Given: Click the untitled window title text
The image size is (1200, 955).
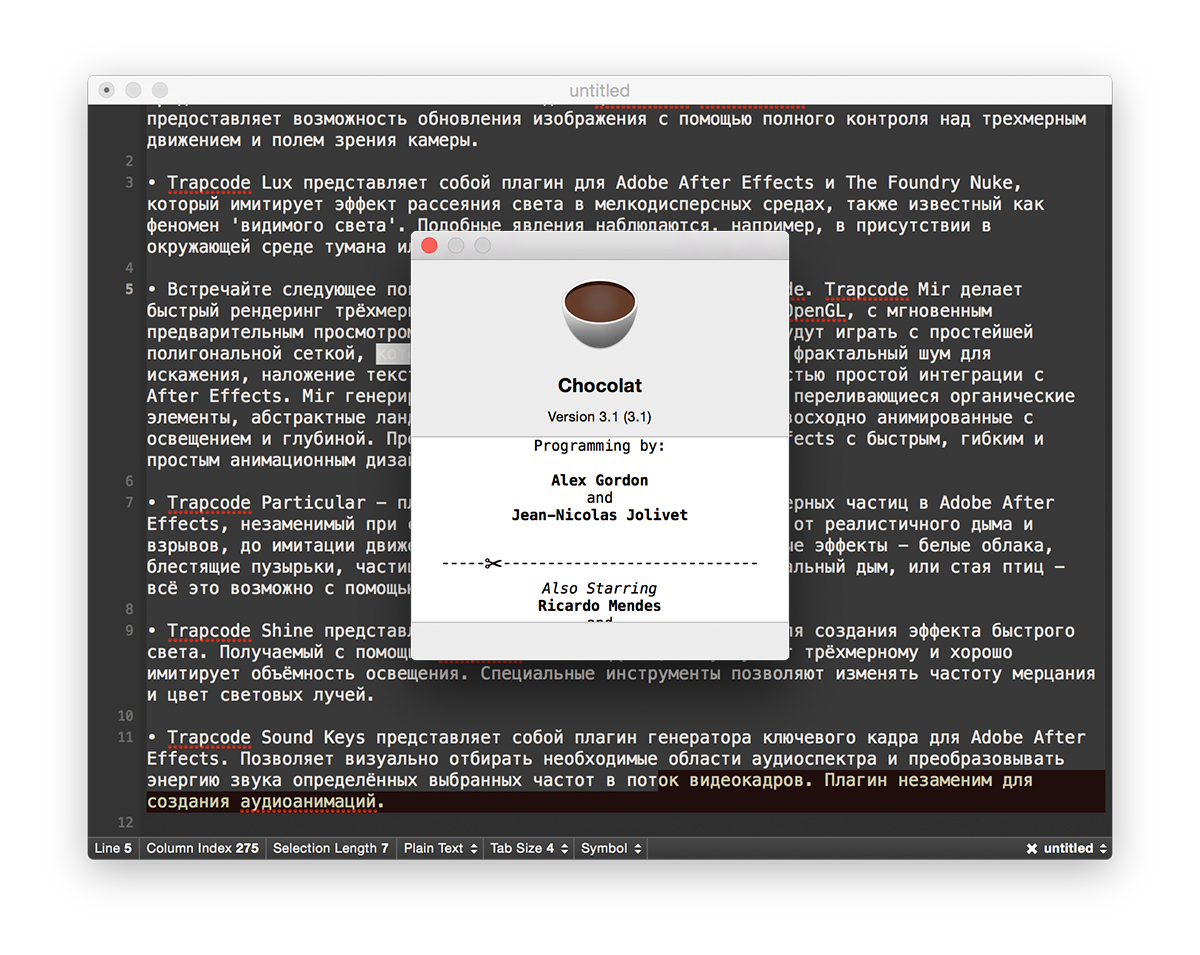Looking at the screenshot, I should click(x=599, y=91).
